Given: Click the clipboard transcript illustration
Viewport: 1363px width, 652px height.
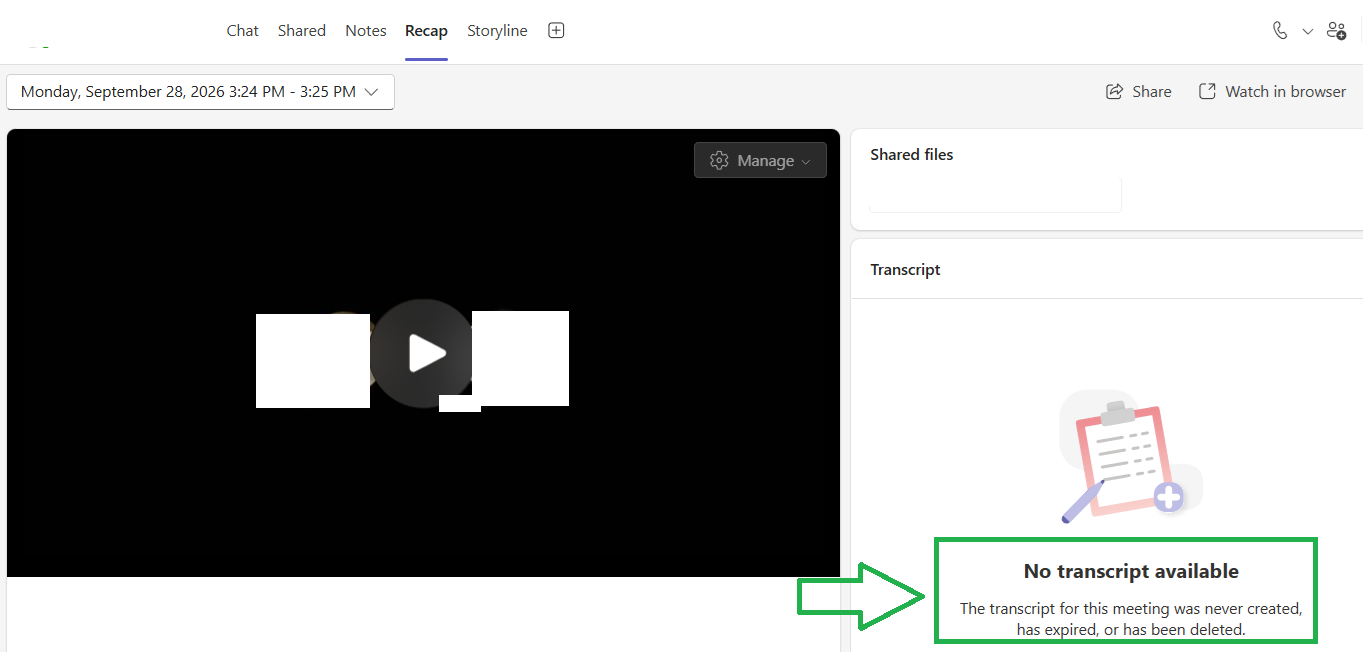Looking at the screenshot, I should (x=1130, y=457).
